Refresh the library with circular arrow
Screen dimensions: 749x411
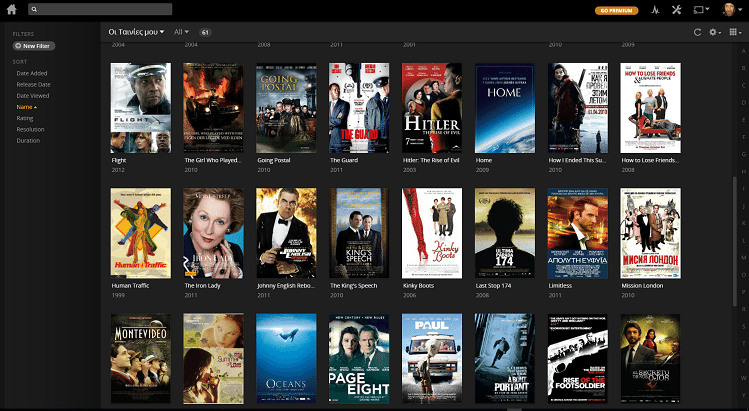[x=697, y=32]
